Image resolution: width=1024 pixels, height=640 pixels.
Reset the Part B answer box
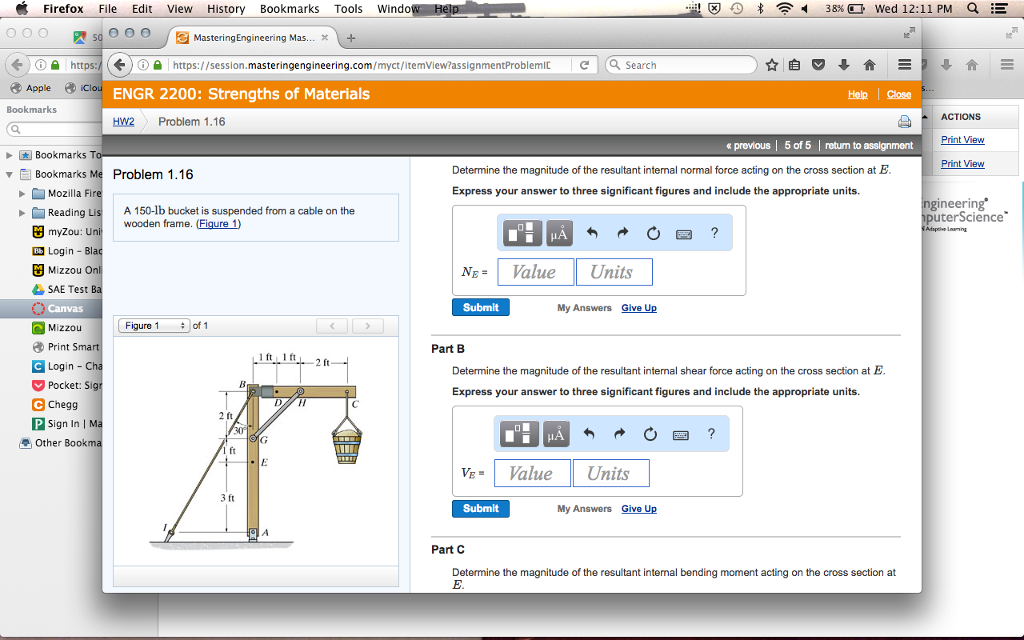tap(650, 434)
